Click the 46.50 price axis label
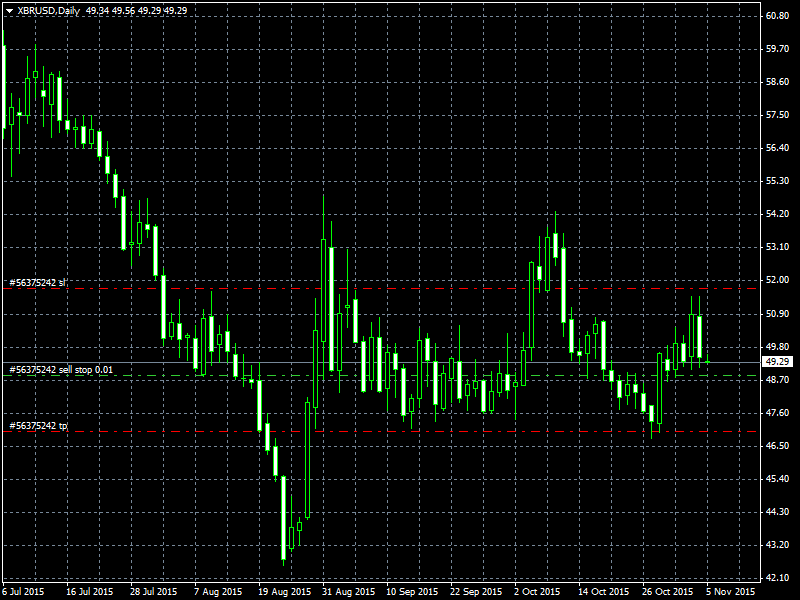Screen dimensions: 800x600 point(778,446)
